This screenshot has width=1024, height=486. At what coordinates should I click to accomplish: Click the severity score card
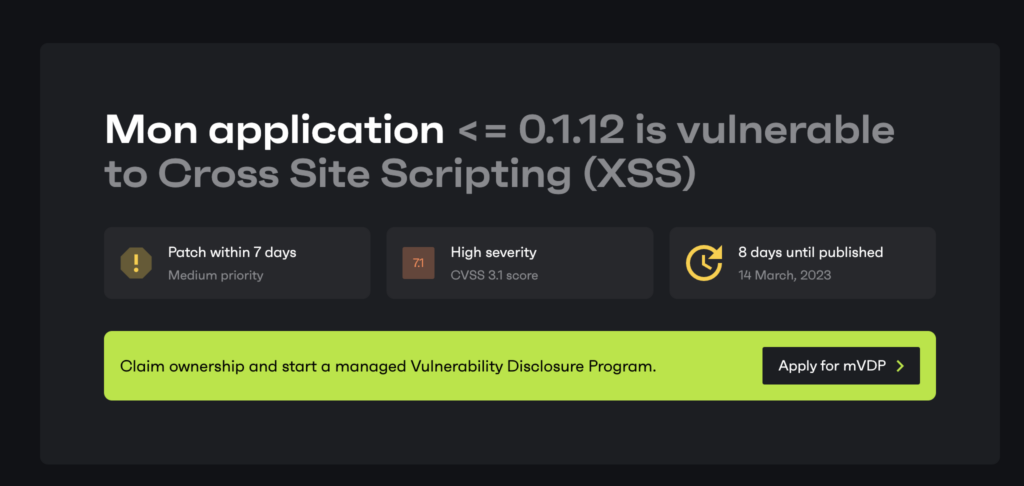tap(520, 263)
